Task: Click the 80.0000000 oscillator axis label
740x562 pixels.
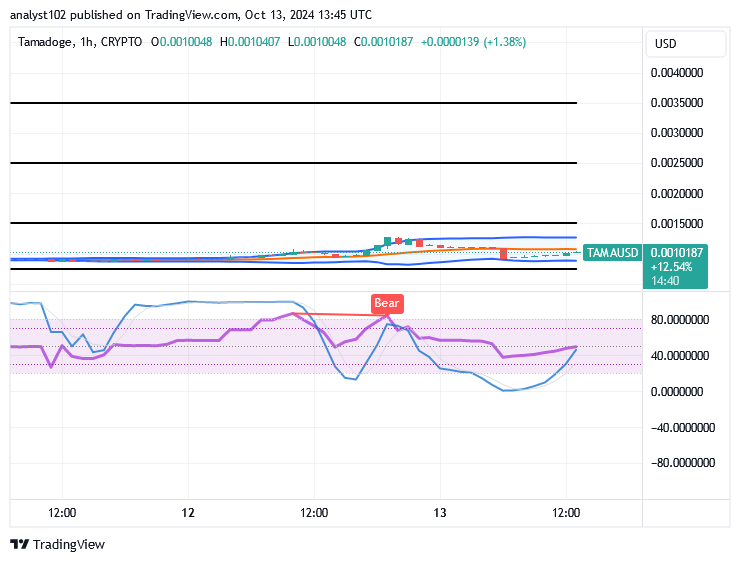Action: [682, 320]
